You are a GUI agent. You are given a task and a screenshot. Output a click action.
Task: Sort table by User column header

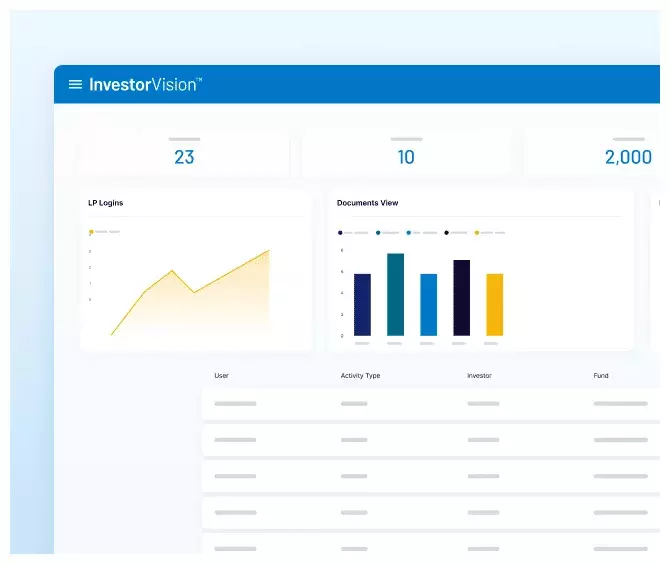tap(222, 376)
